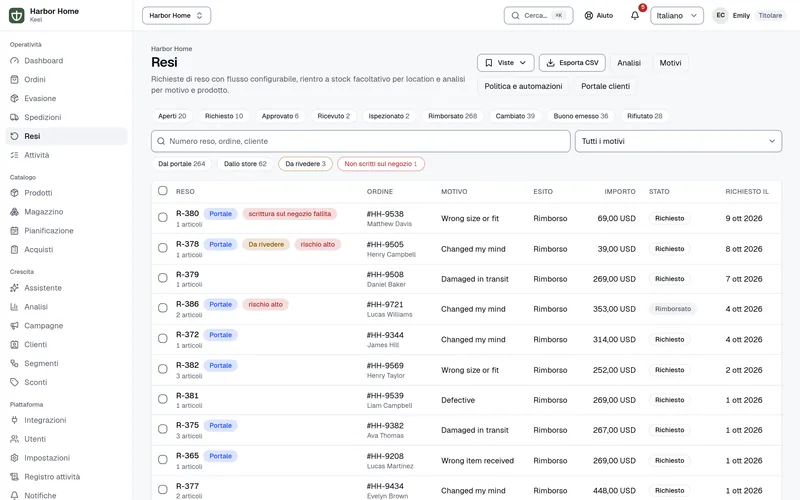The height and width of the screenshot is (500, 800).
Task: Click the Attività list icon
Action: [14, 155]
